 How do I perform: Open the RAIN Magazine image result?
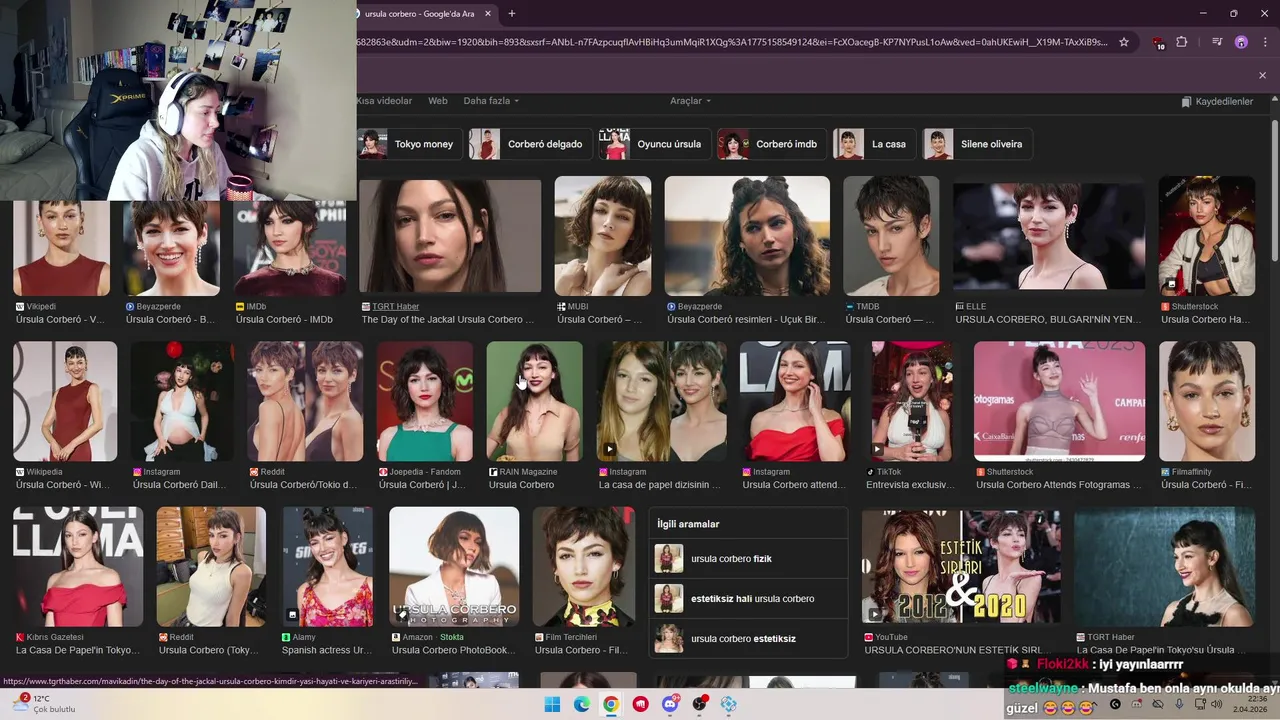point(534,401)
